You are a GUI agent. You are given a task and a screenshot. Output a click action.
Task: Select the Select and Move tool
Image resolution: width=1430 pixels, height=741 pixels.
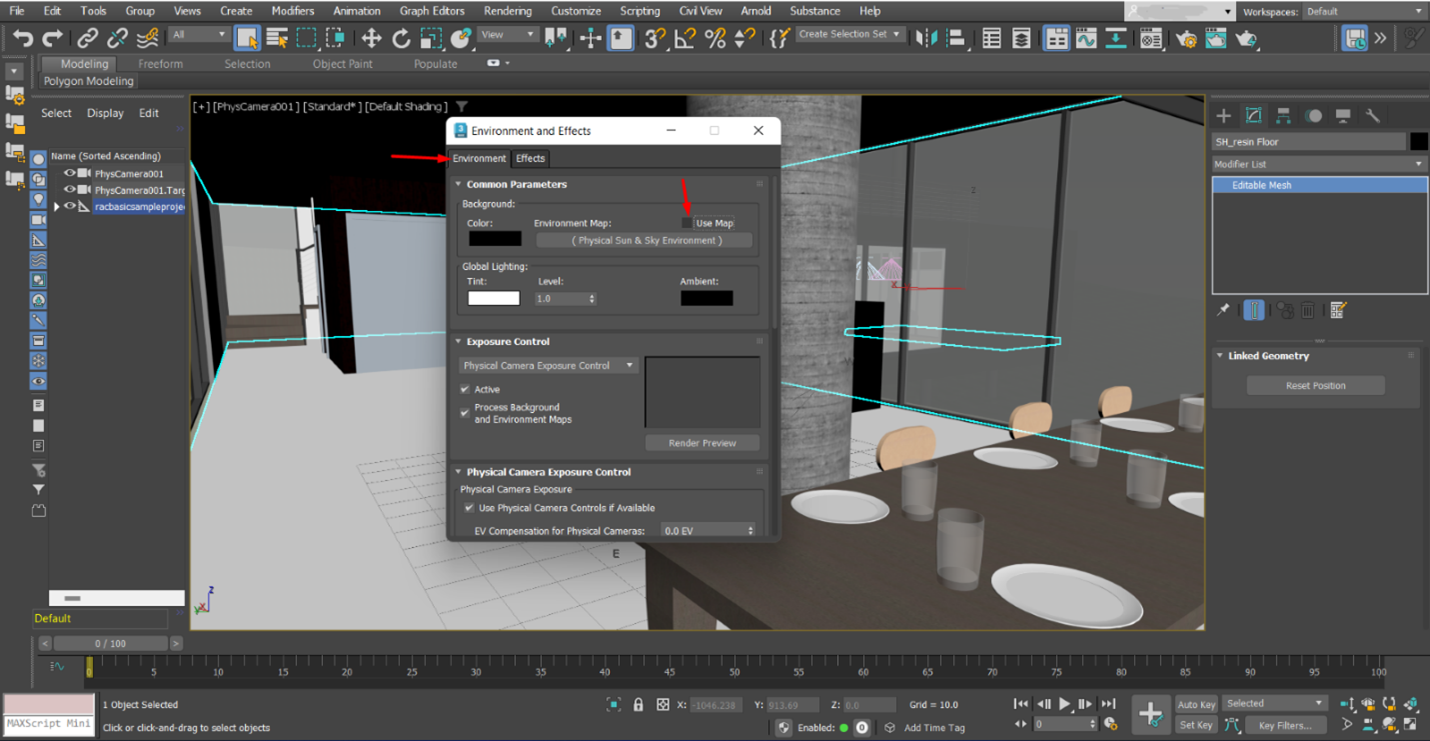(370, 38)
